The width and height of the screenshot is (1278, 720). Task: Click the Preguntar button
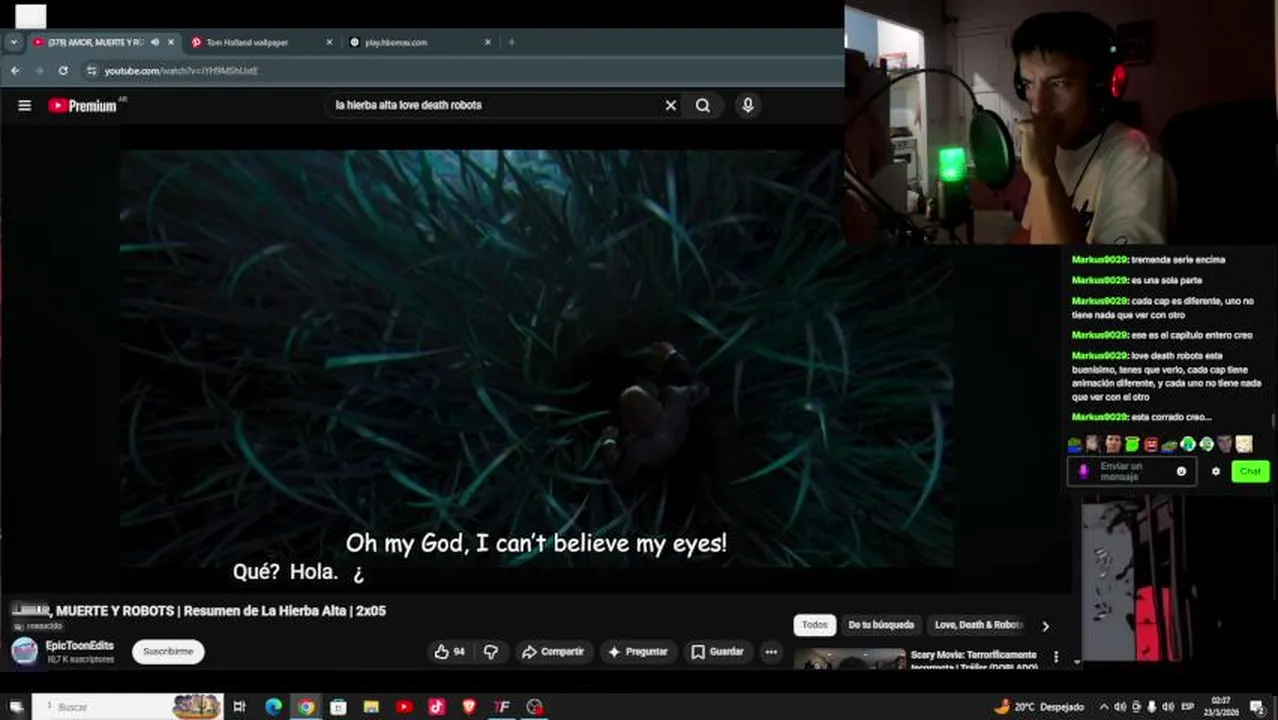(x=638, y=652)
